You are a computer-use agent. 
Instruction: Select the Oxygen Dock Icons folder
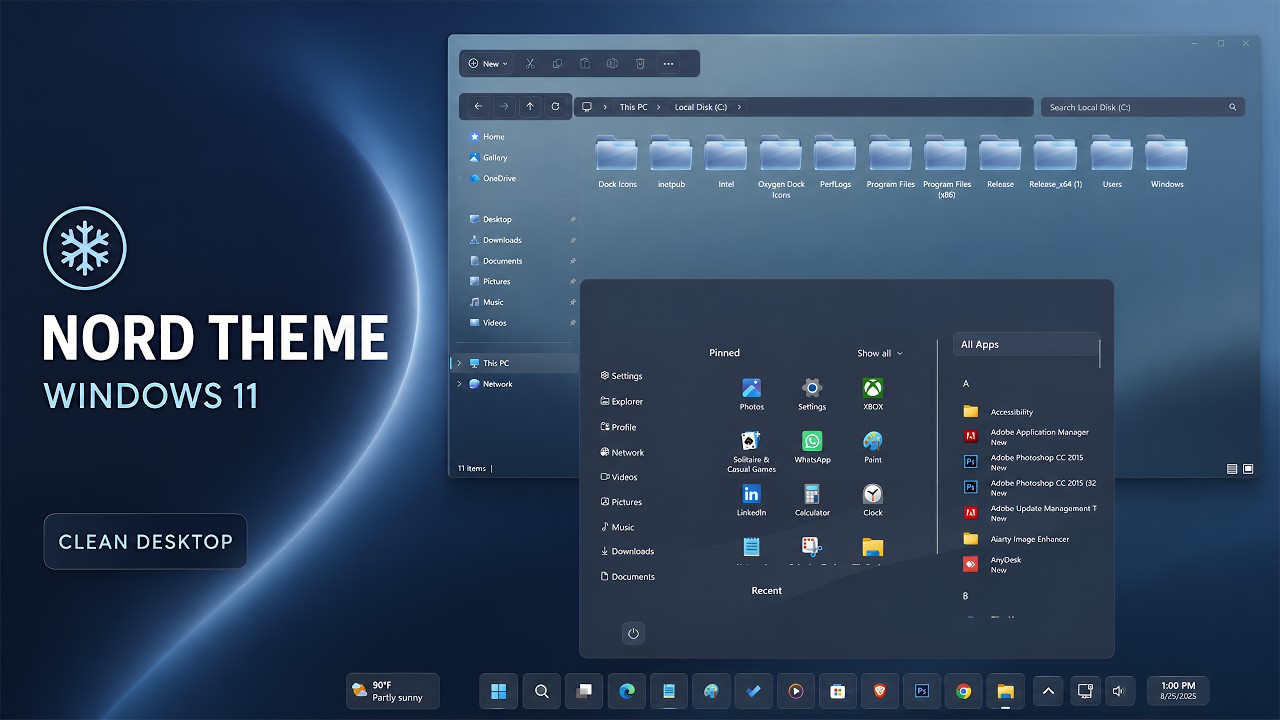point(781,167)
